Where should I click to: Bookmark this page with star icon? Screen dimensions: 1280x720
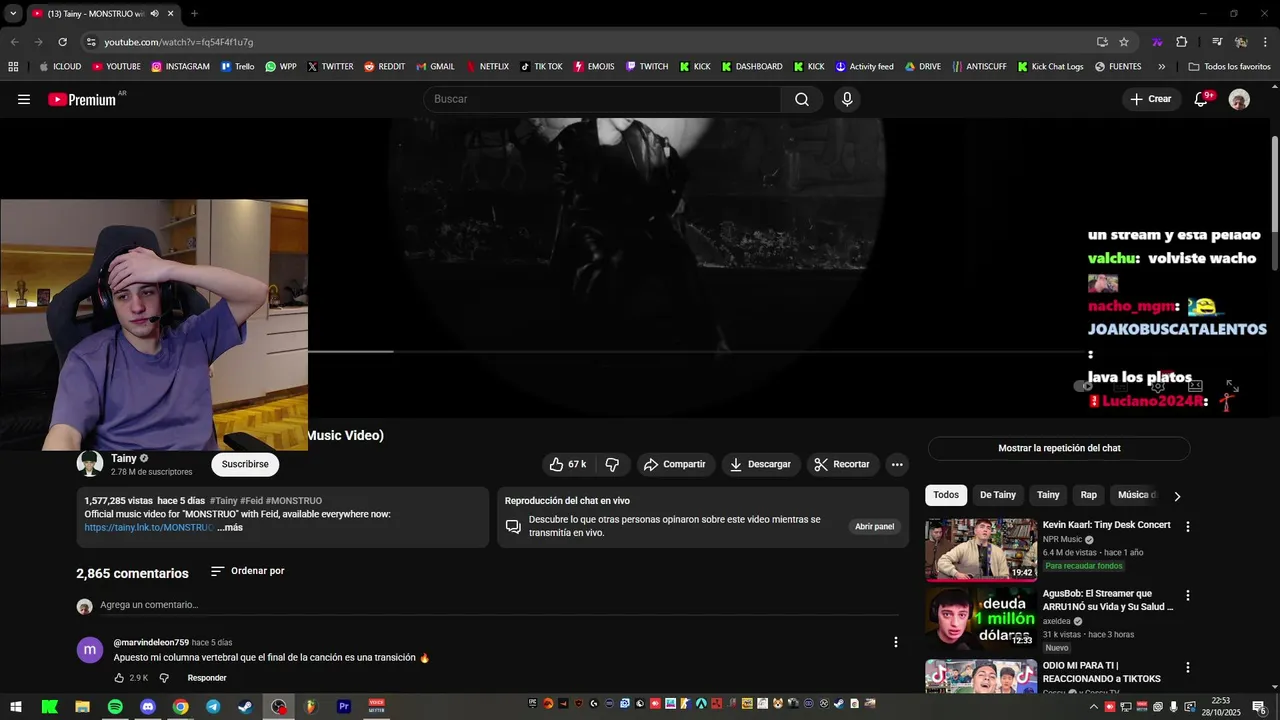coord(1124,42)
